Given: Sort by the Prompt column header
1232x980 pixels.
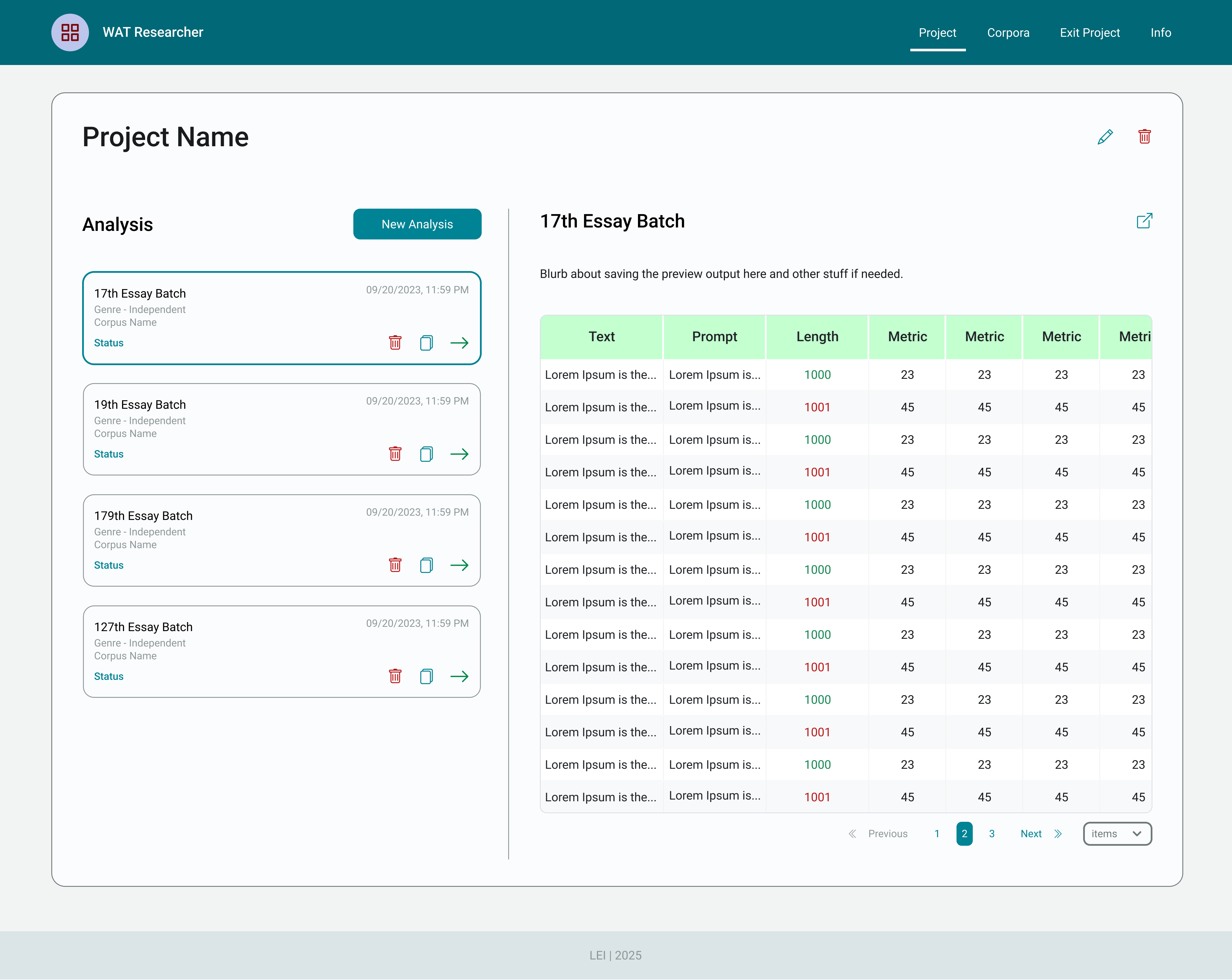Looking at the screenshot, I should tap(714, 337).
